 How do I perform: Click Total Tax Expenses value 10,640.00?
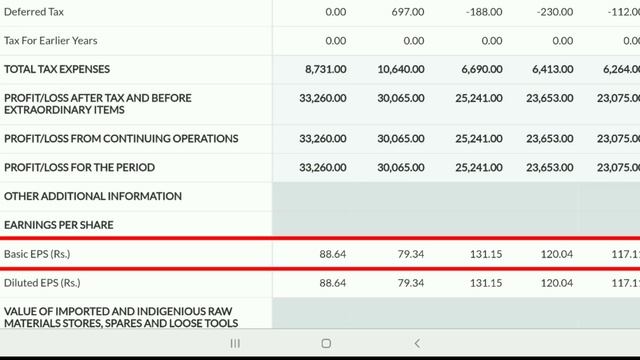click(401, 69)
